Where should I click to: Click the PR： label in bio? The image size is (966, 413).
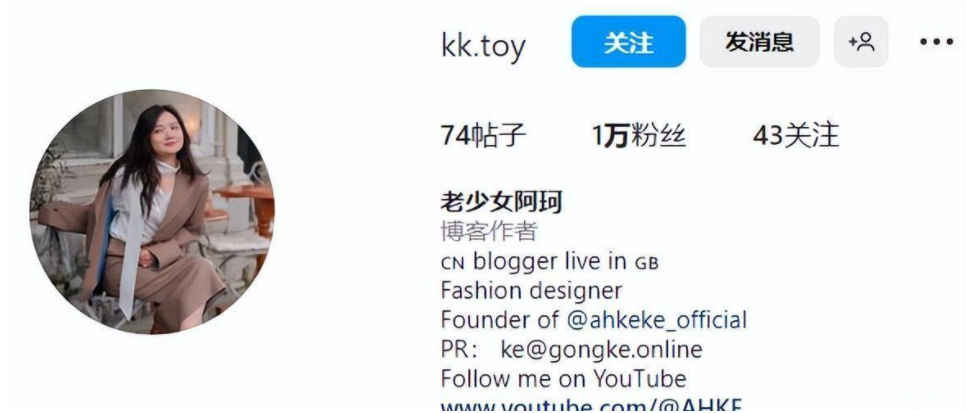pyautogui.click(x=460, y=350)
